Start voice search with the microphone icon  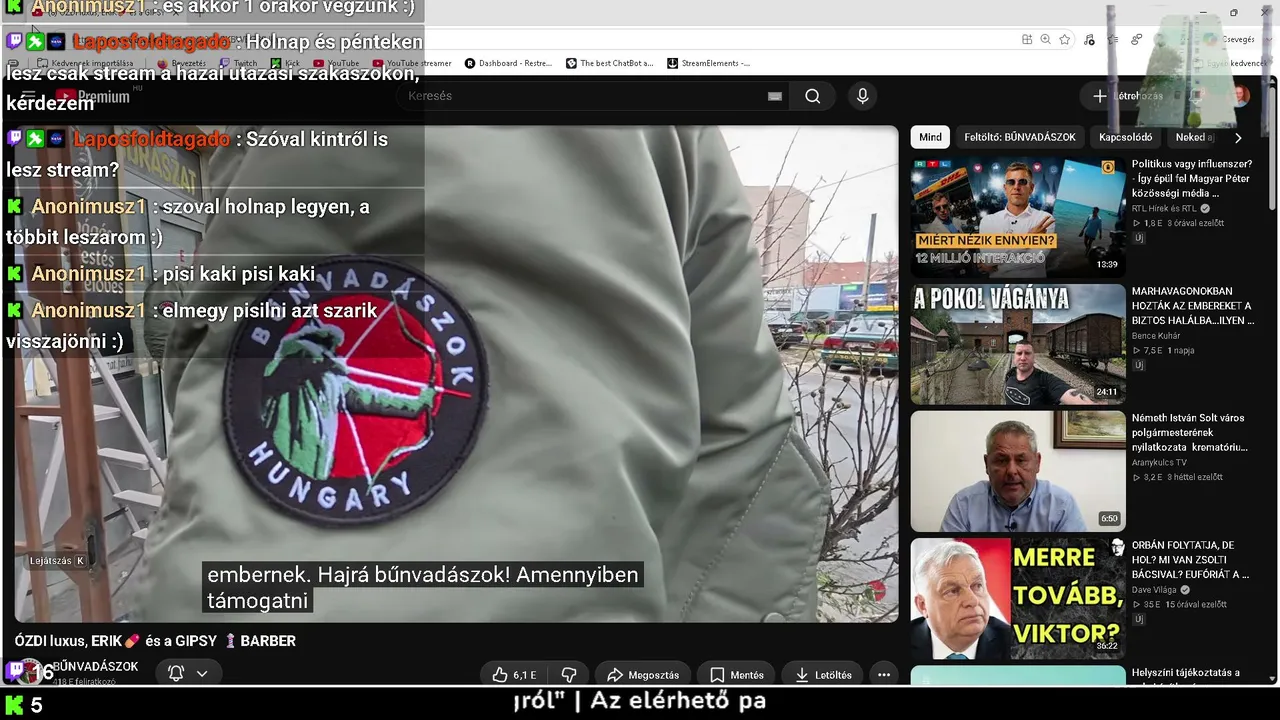pos(863,96)
